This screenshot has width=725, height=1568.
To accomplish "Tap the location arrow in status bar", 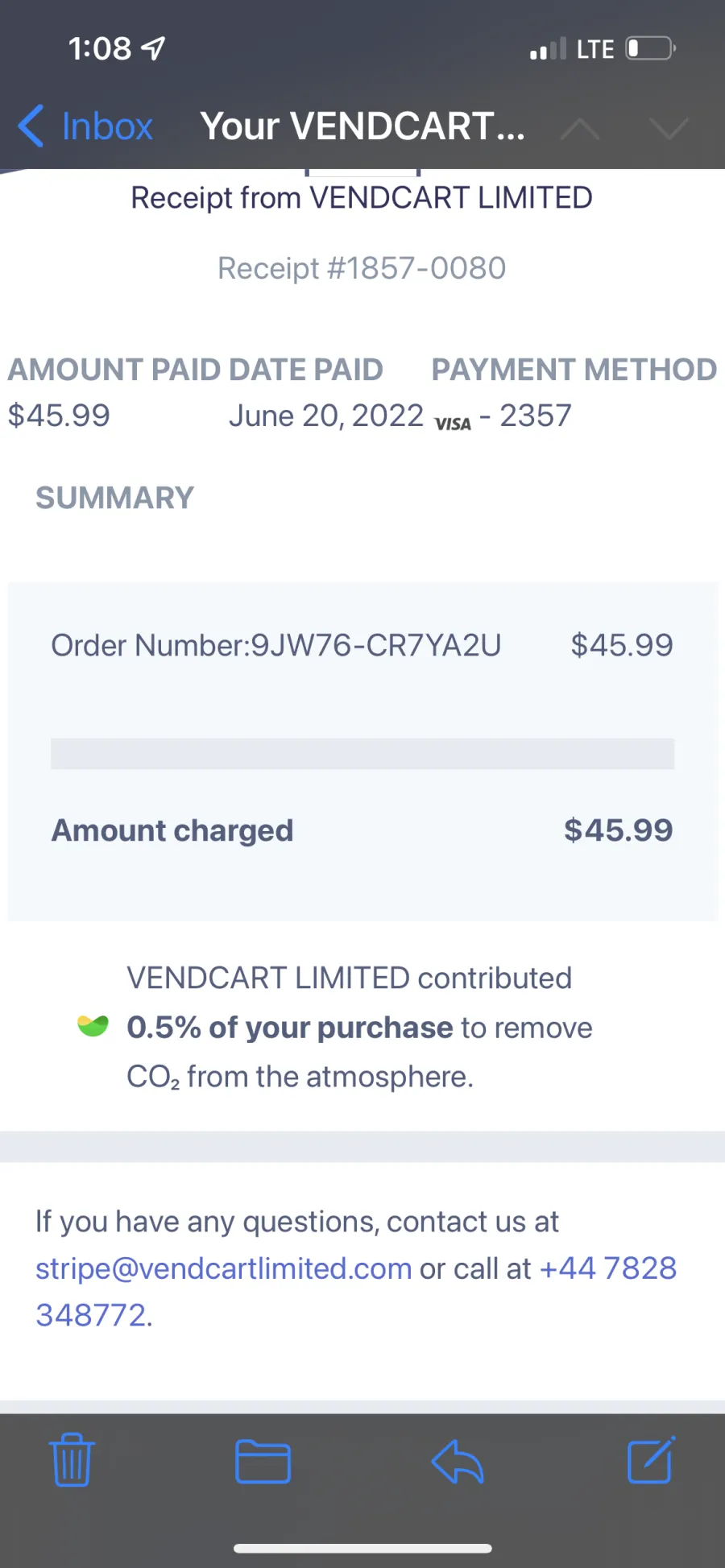I will [x=153, y=49].
